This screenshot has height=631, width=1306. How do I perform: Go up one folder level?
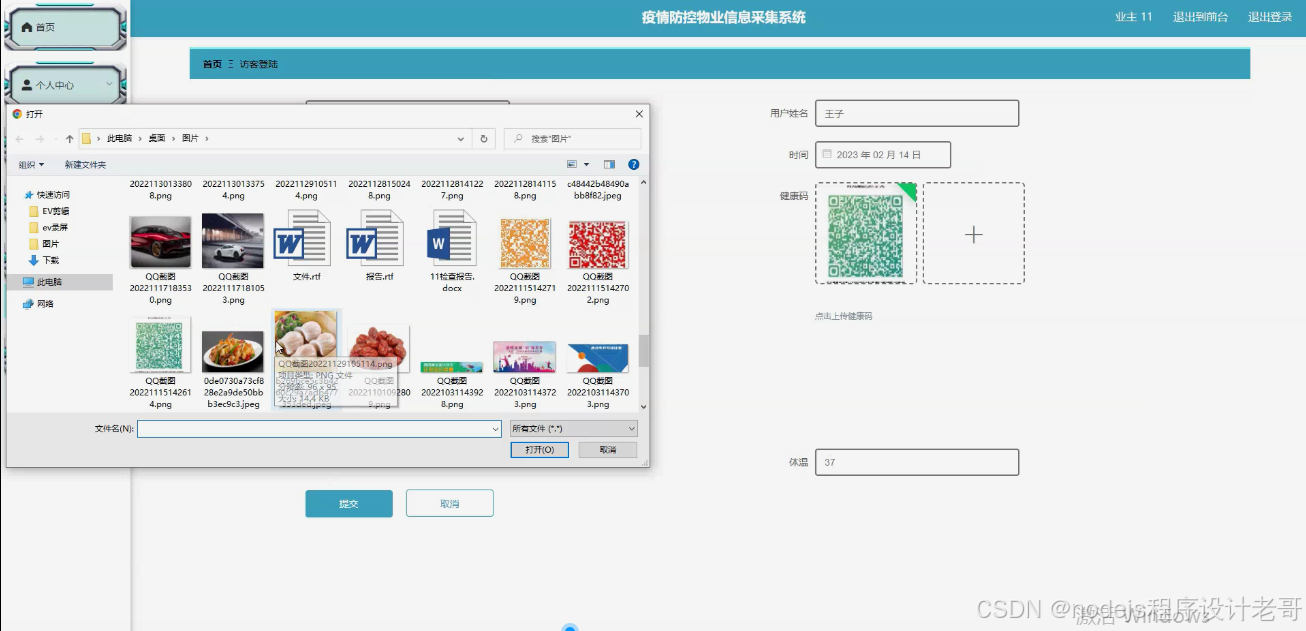tap(69, 139)
